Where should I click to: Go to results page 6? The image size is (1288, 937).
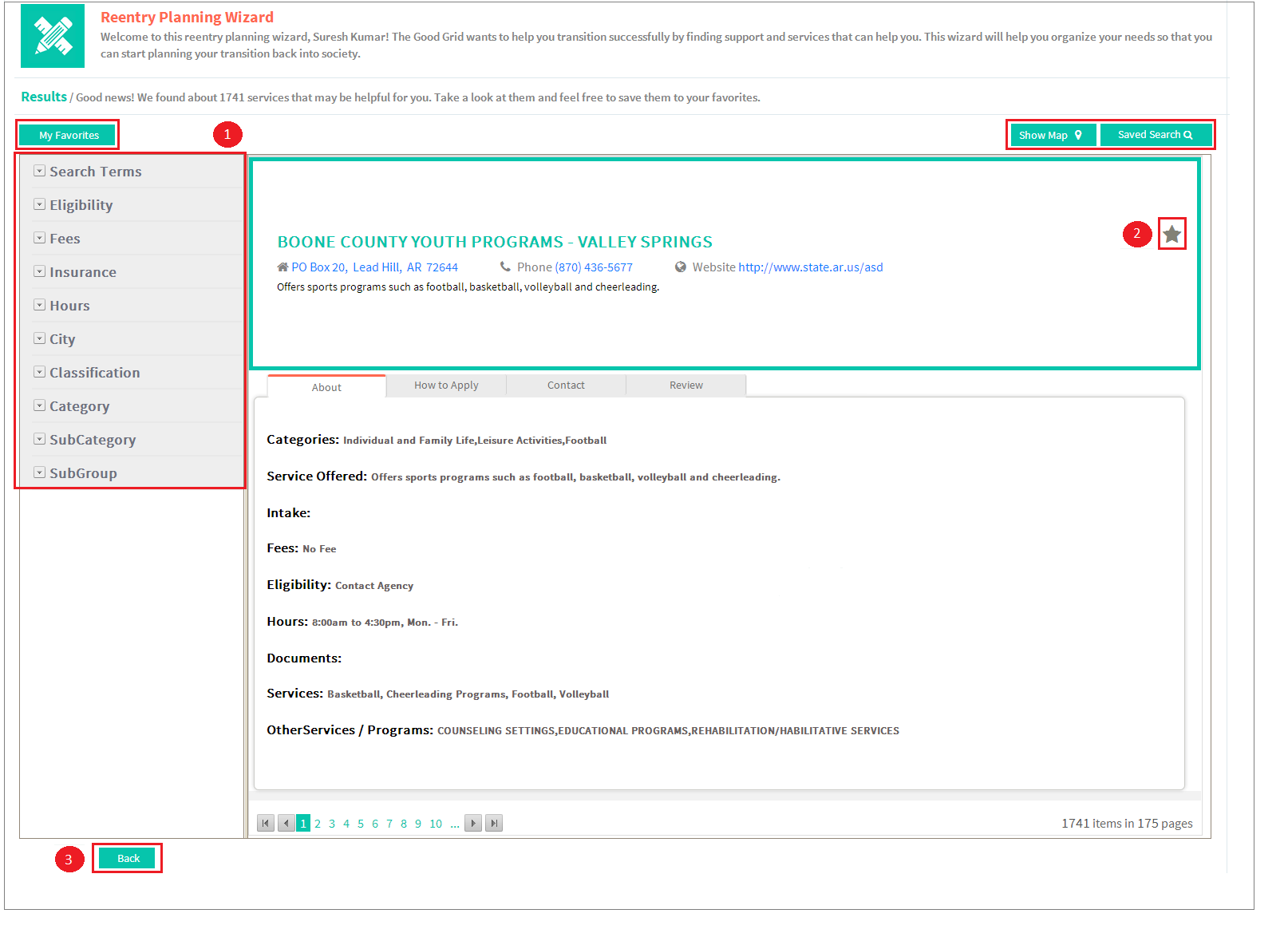click(x=375, y=824)
